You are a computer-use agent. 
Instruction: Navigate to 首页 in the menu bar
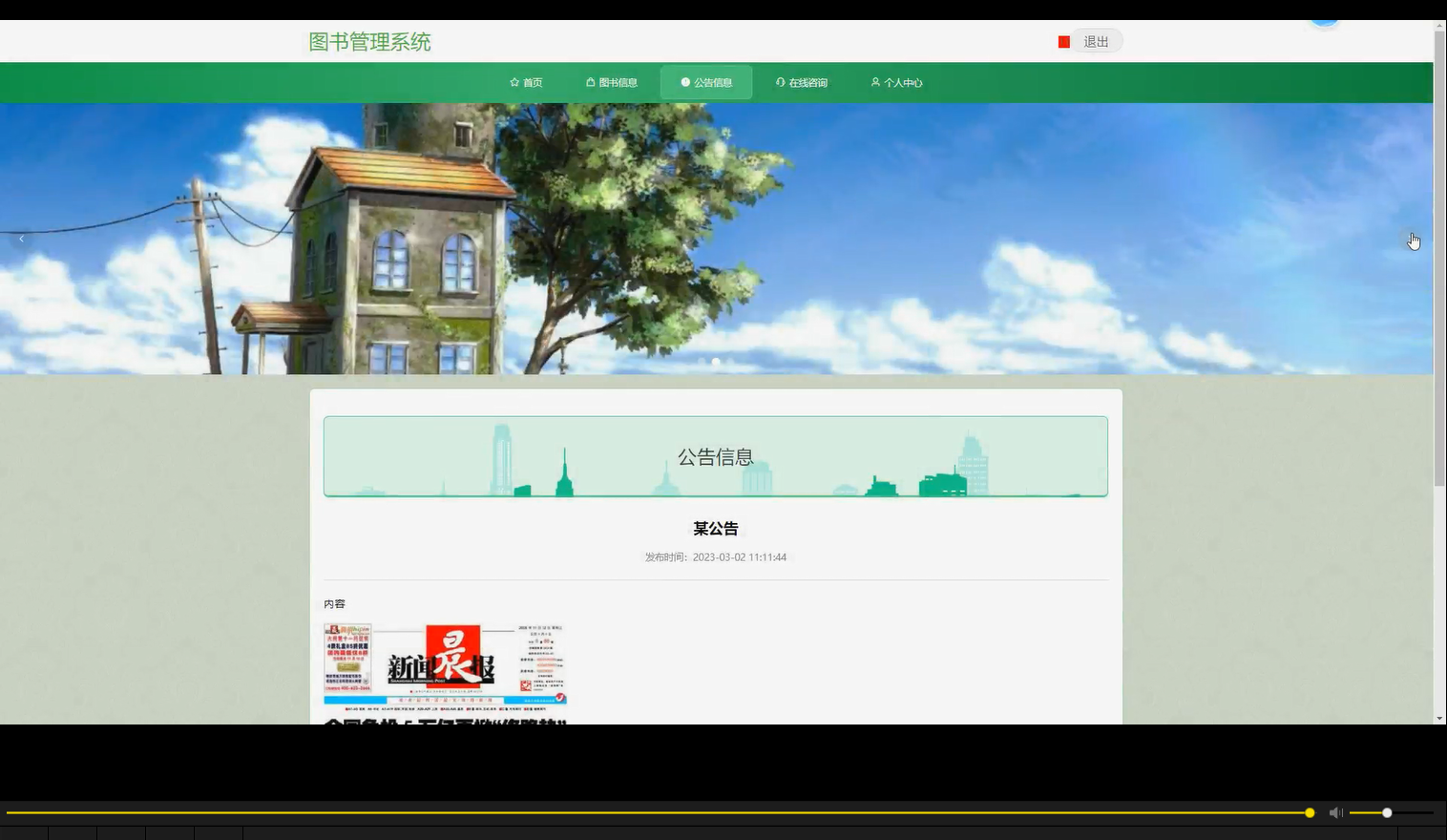(526, 82)
